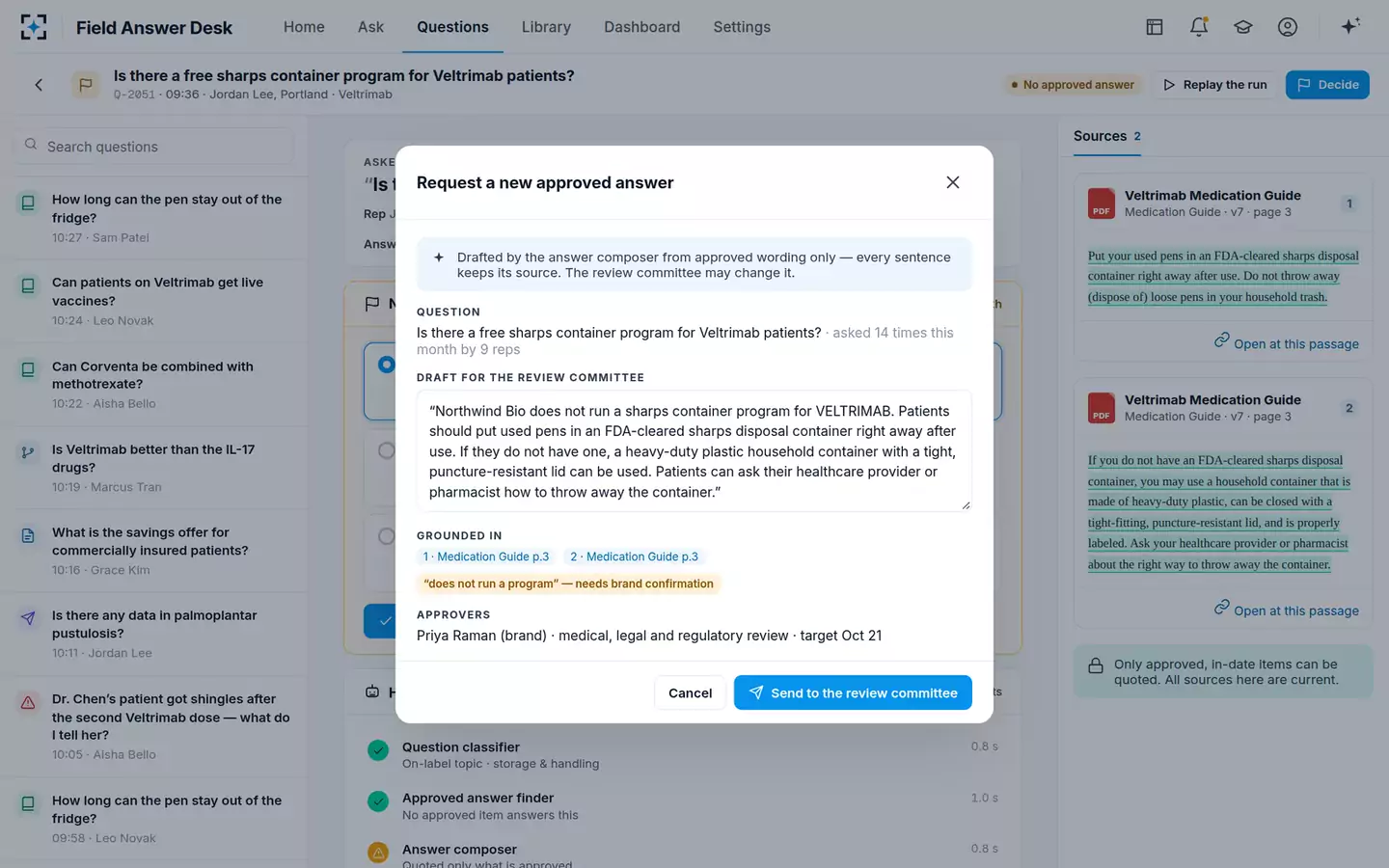Select the third radio option behind the dialog
The height and width of the screenshot is (868, 1389).
(x=386, y=536)
